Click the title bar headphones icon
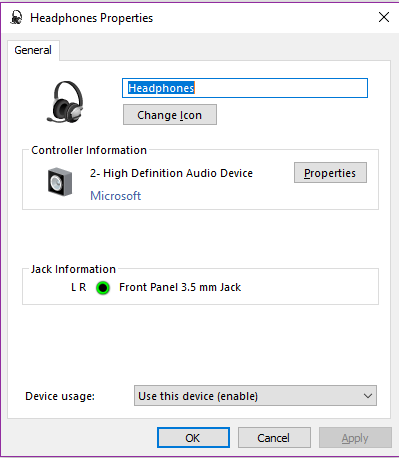Image resolution: width=399 pixels, height=458 pixels. (x=16, y=17)
